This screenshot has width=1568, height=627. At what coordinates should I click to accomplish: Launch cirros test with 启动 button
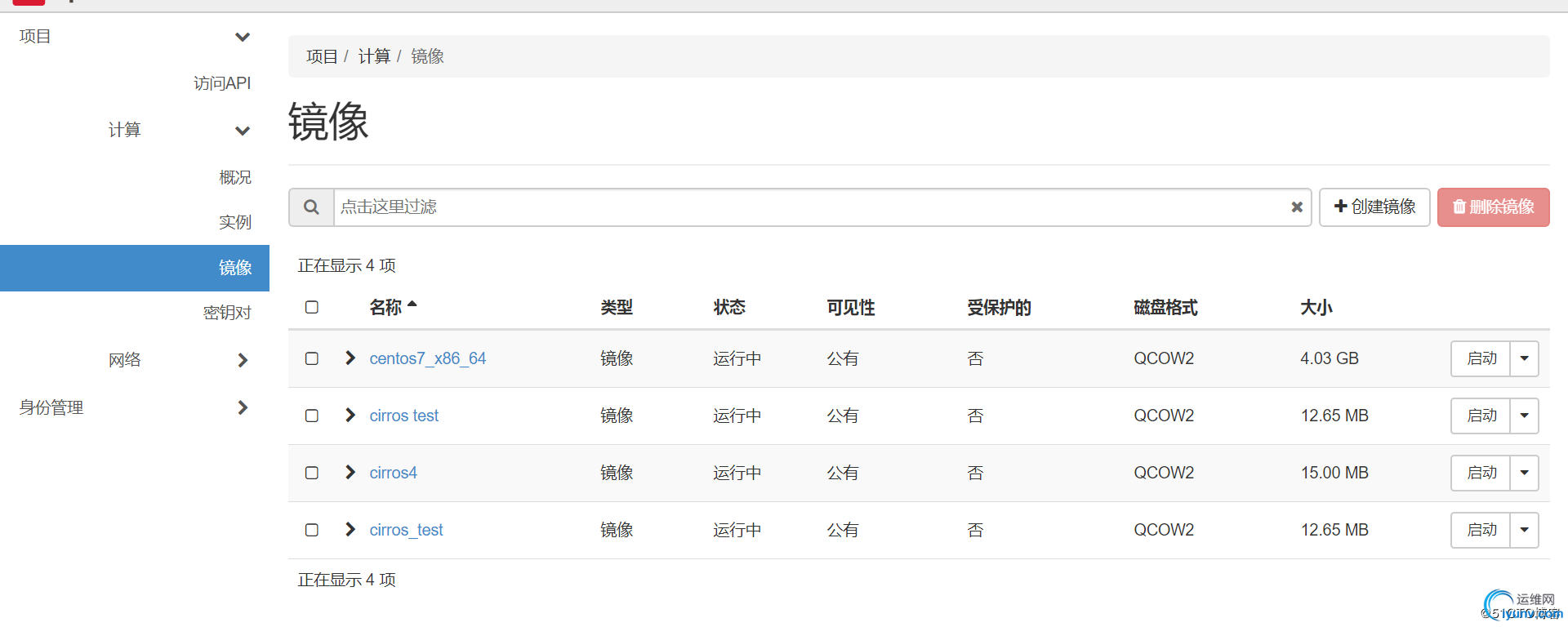point(1481,416)
